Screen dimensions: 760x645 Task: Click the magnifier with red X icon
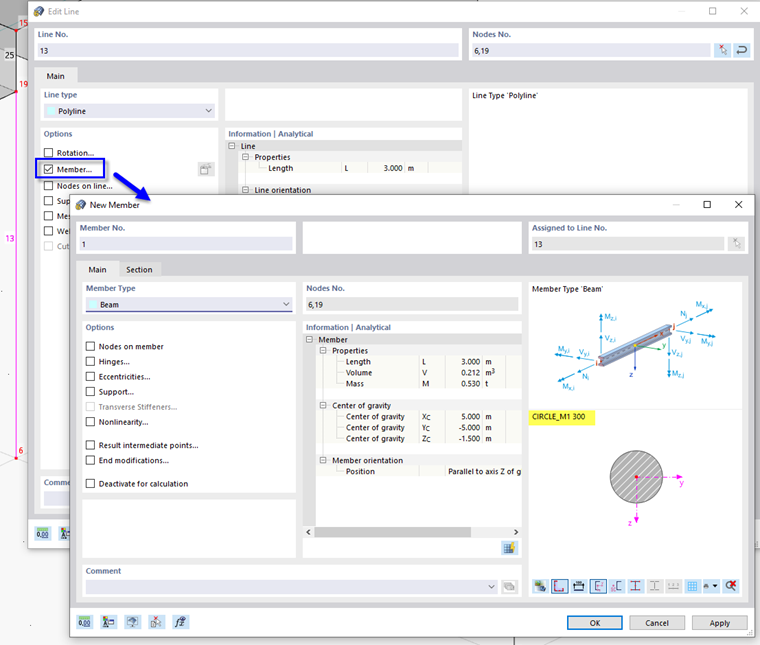[x=731, y=586]
